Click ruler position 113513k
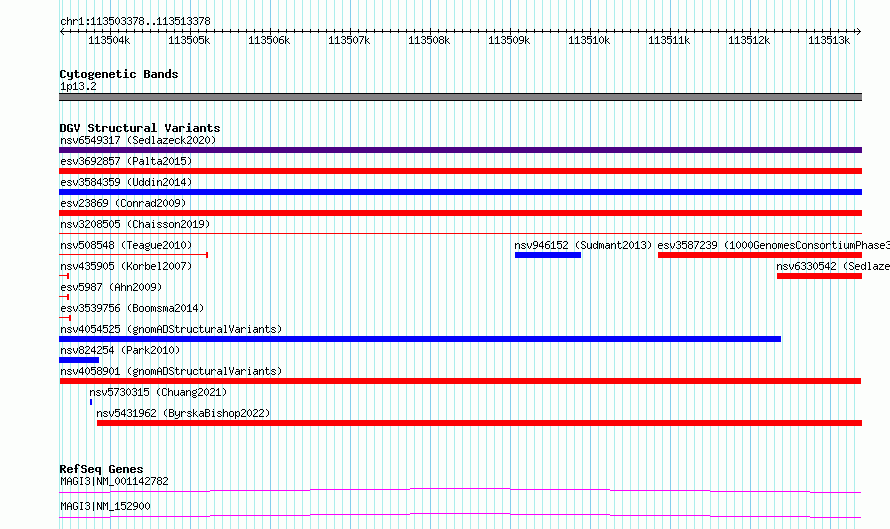 pos(829,40)
